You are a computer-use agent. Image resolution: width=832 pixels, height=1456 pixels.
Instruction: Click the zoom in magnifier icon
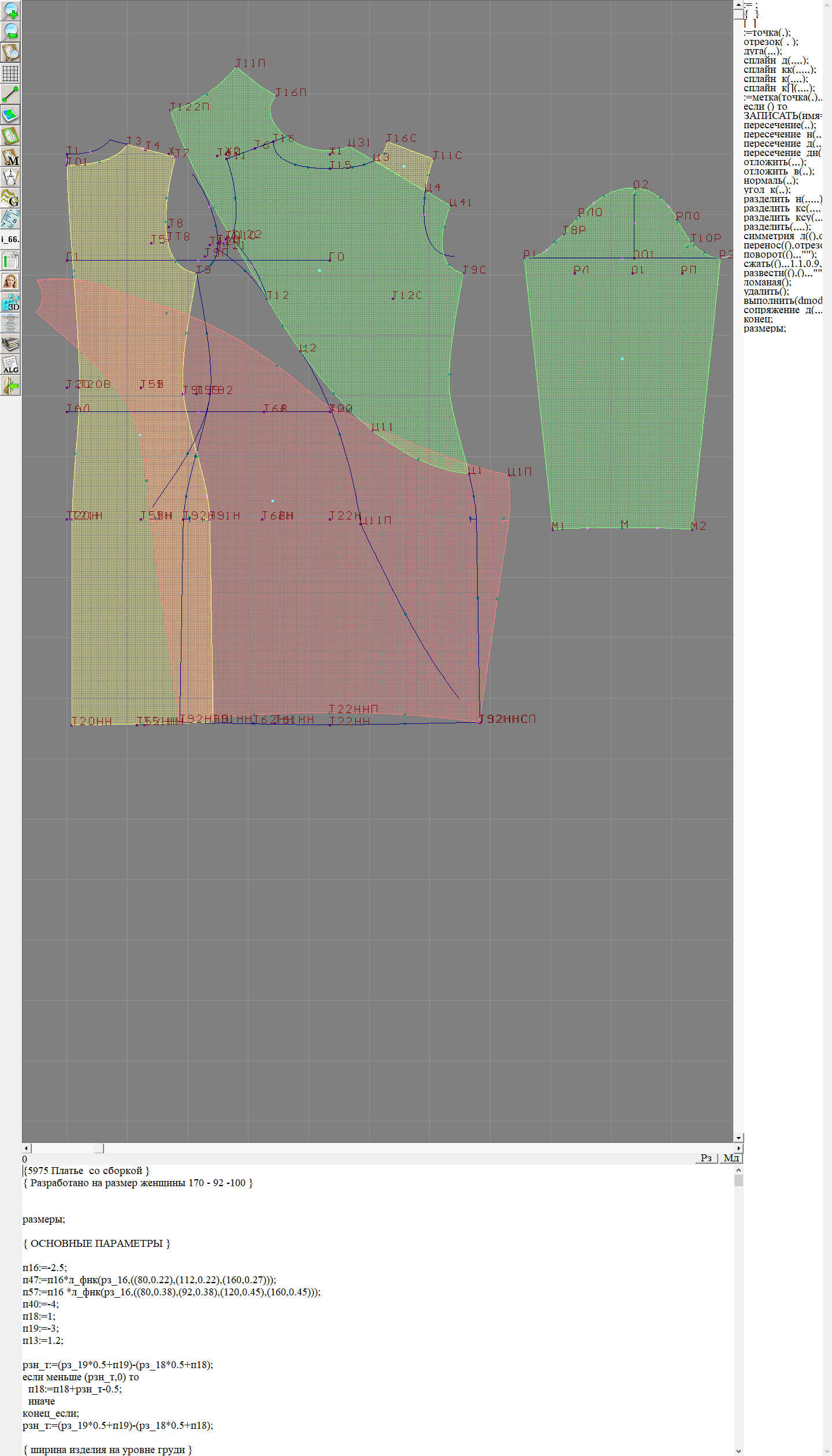(10, 10)
